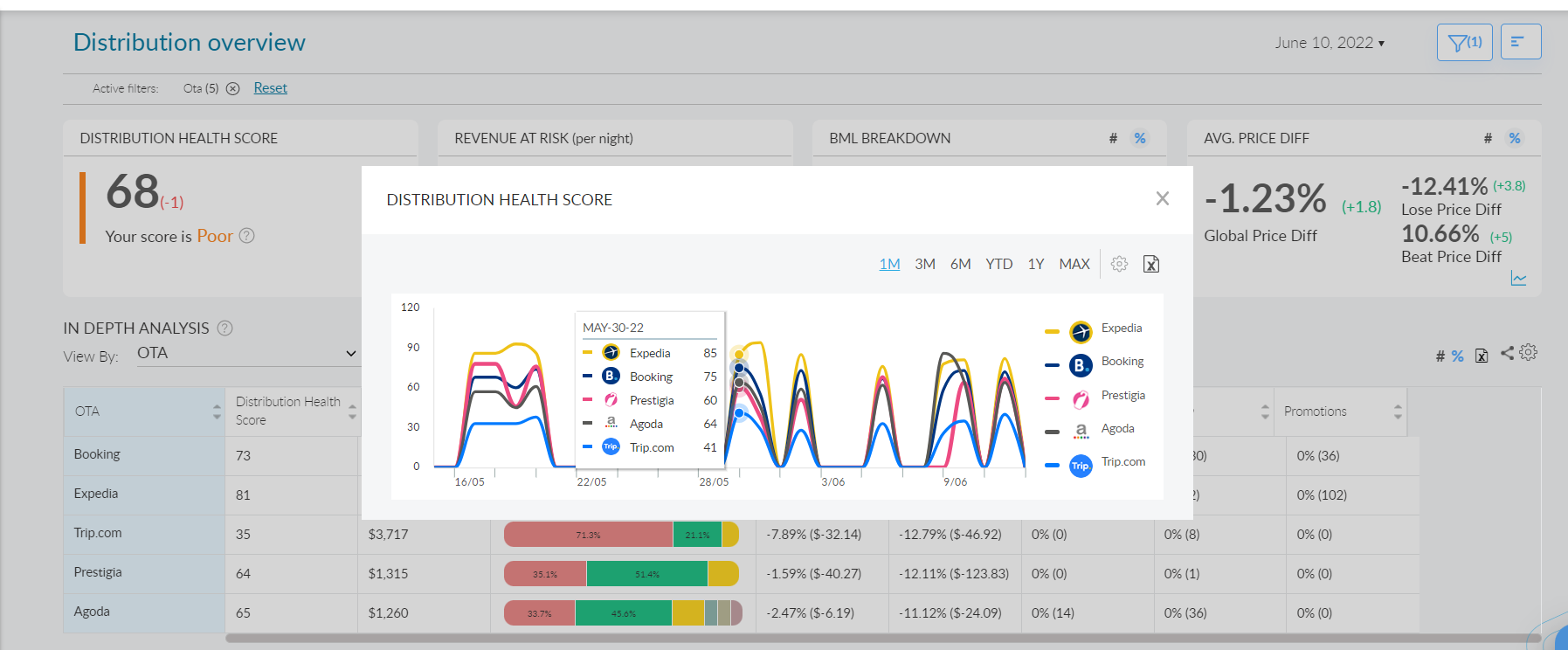Switch in-depth table to percent view

click(x=1457, y=356)
